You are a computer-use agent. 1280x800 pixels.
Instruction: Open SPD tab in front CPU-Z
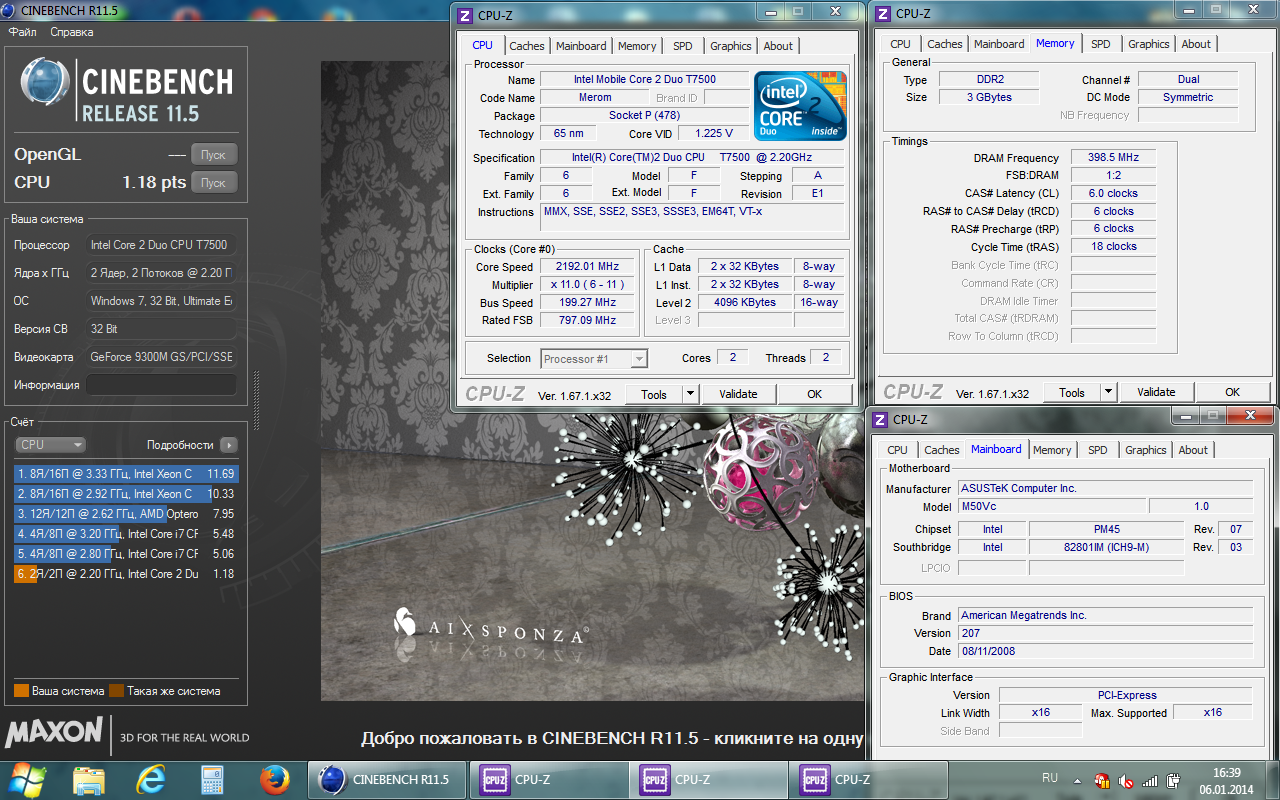click(x=682, y=46)
